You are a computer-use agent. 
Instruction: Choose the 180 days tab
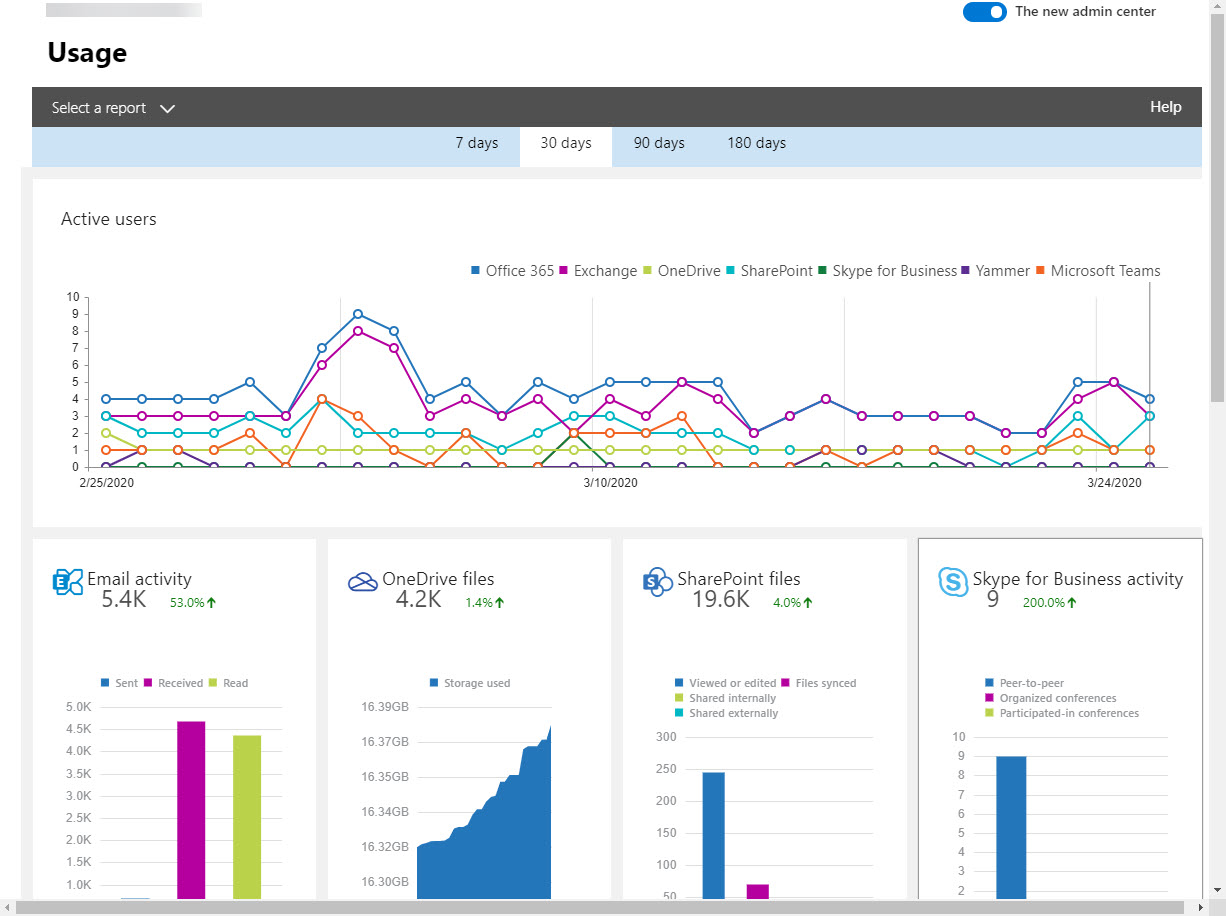[756, 143]
